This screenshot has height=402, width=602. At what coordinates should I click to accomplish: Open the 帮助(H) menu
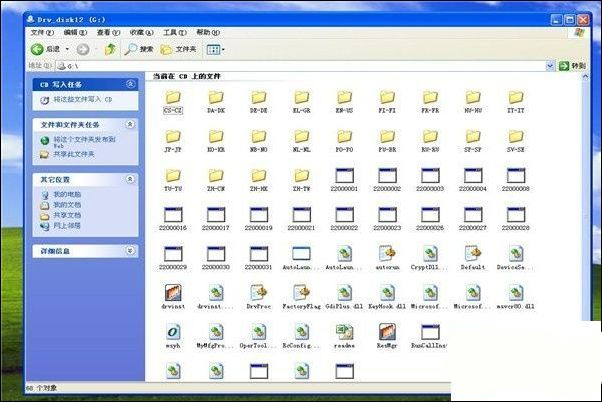click(208, 33)
